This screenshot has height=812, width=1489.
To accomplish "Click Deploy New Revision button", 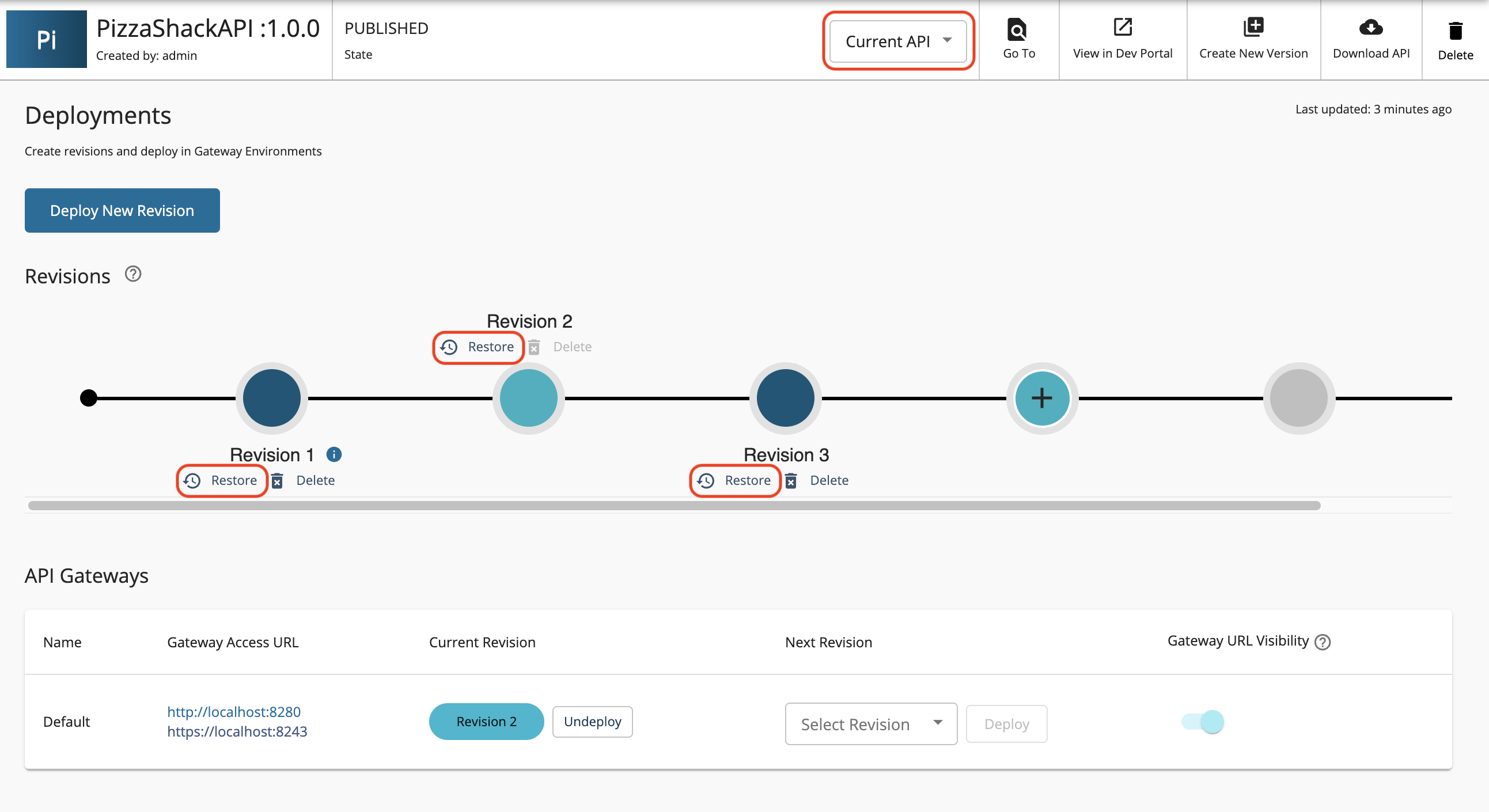I will 122,210.
